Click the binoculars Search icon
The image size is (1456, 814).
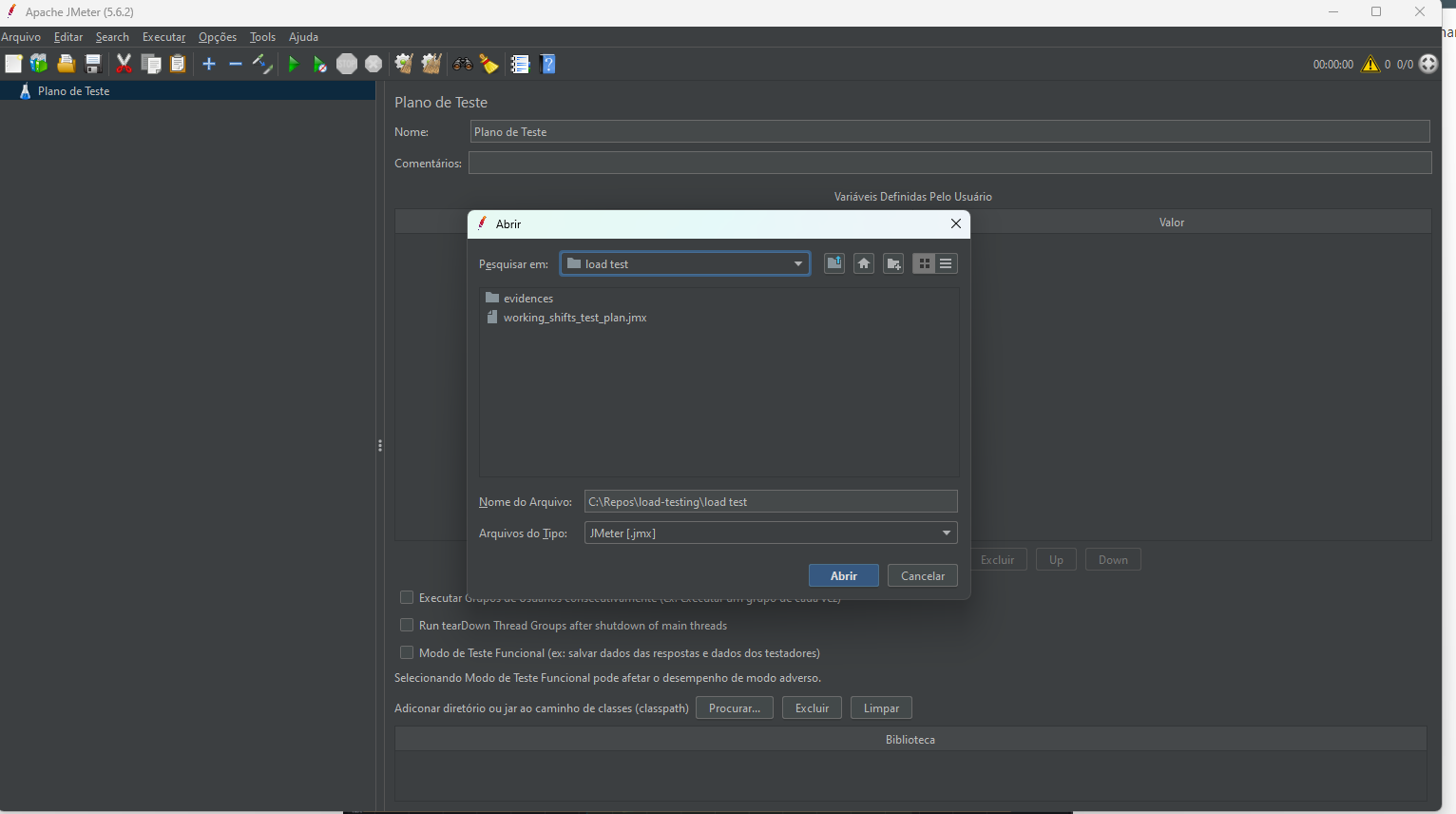click(463, 64)
